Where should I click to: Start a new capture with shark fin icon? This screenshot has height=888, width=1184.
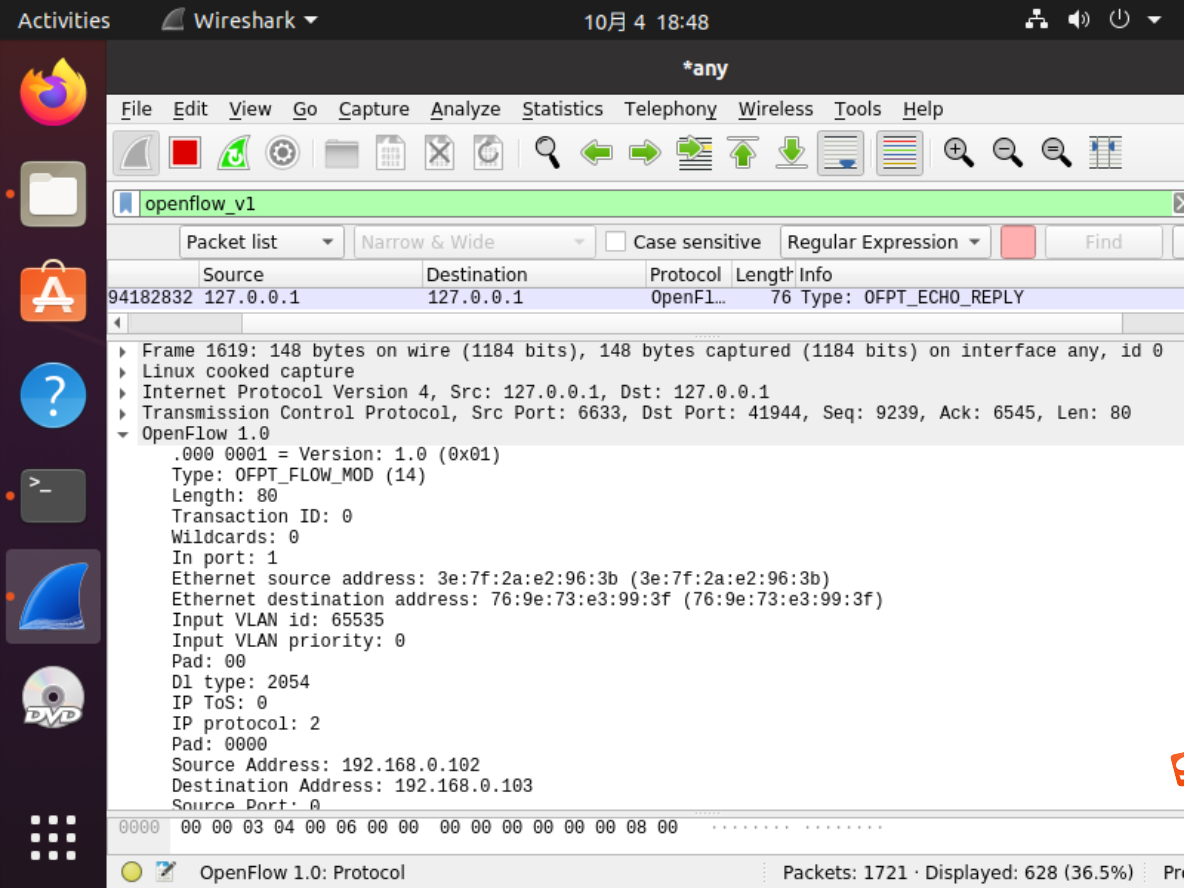(137, 153)
